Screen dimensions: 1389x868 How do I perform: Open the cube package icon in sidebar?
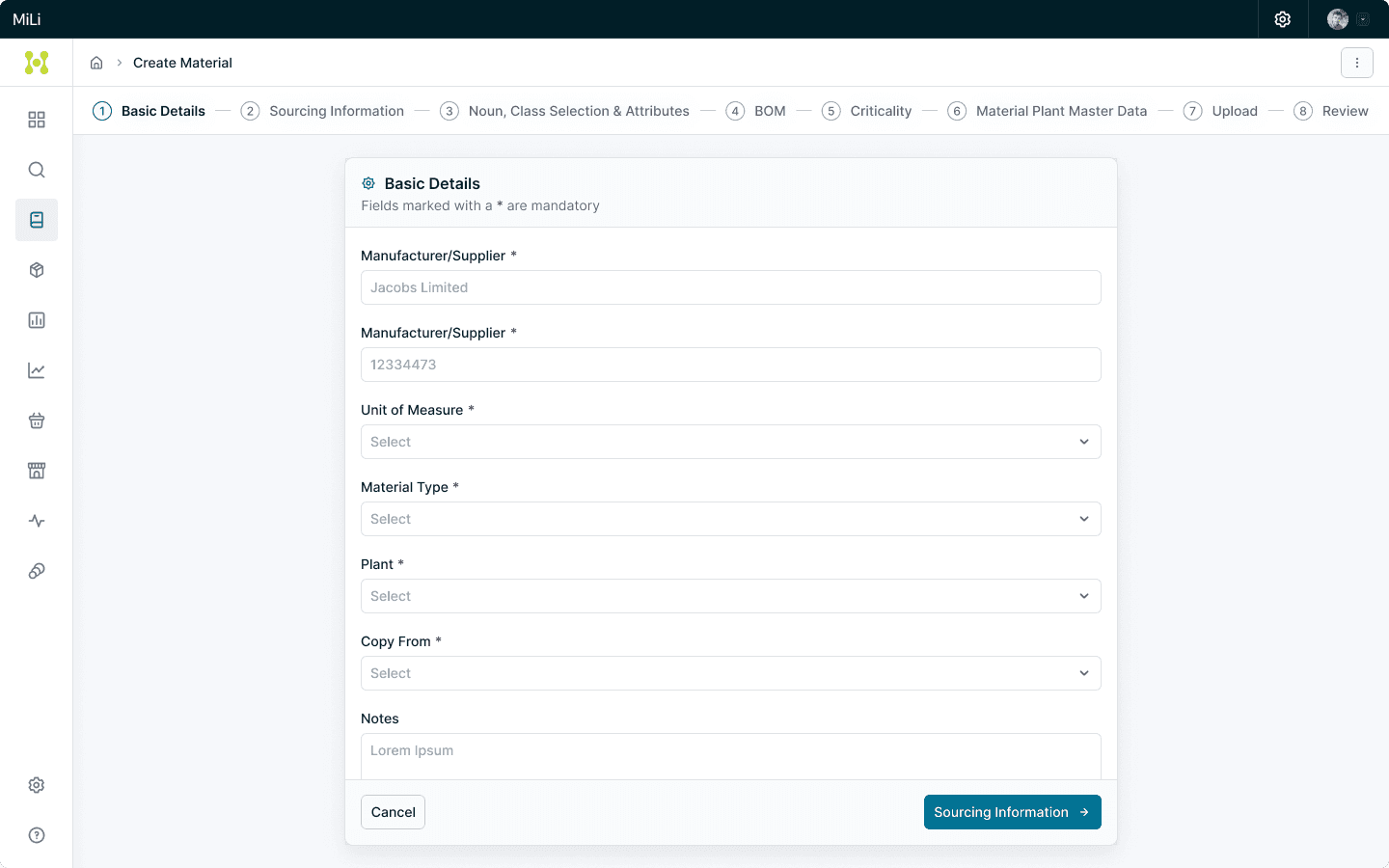[37, 270]
